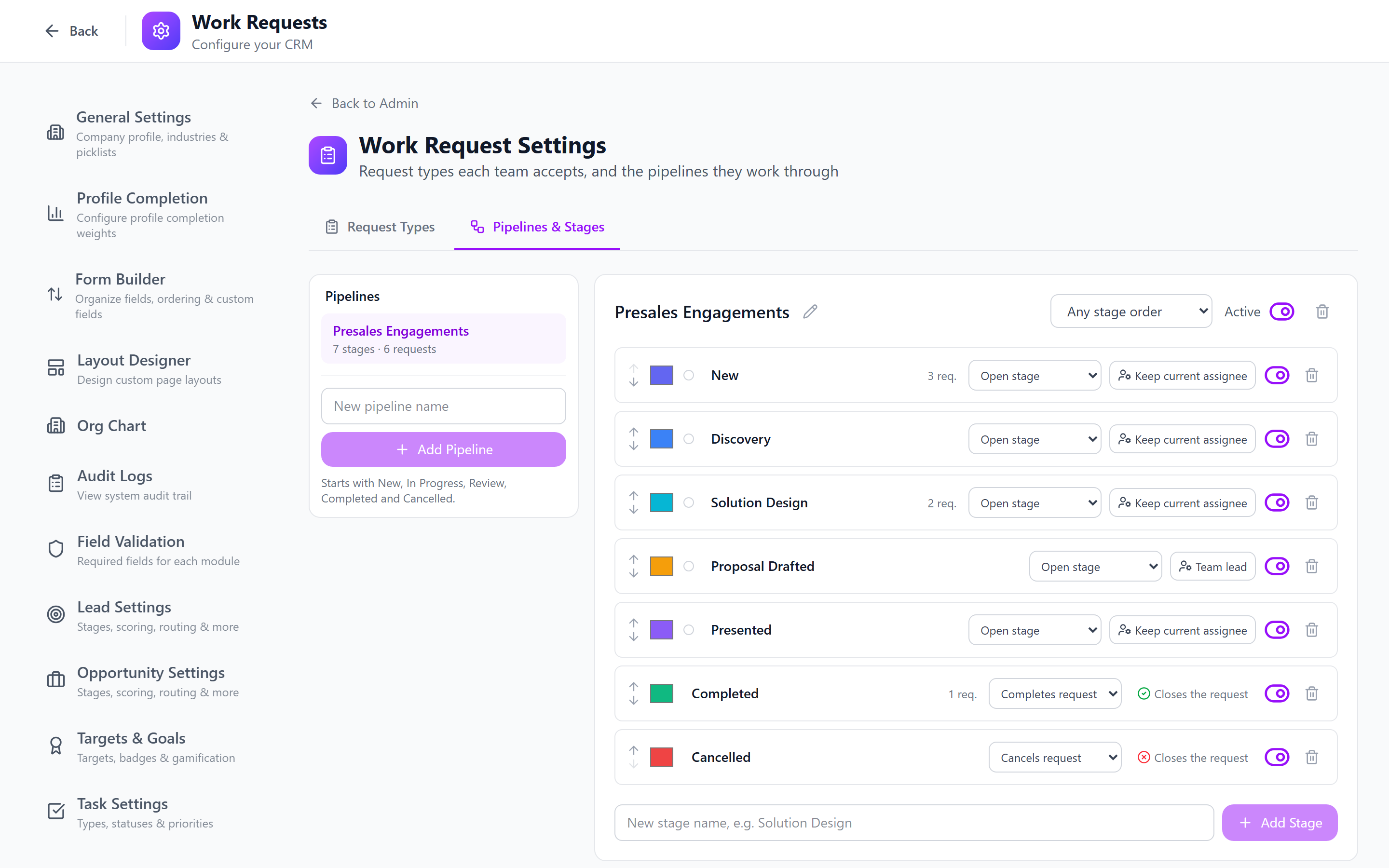Viewport: 1389px width, 868px height.
Task: Click the pencil icon beside Presales Engagements
Action: coord(810,312)
